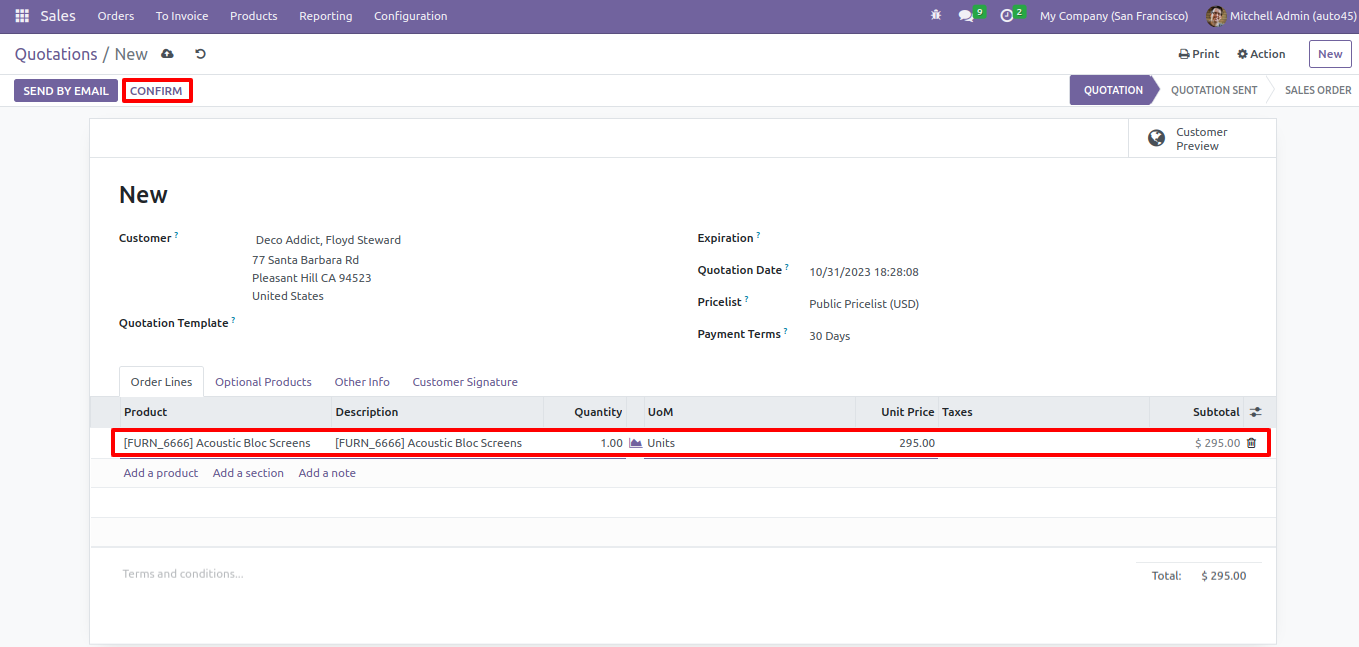Select the Quotation Sent status stage
The width and height of the screenshot is (1359, 647).
(1214, 90)
